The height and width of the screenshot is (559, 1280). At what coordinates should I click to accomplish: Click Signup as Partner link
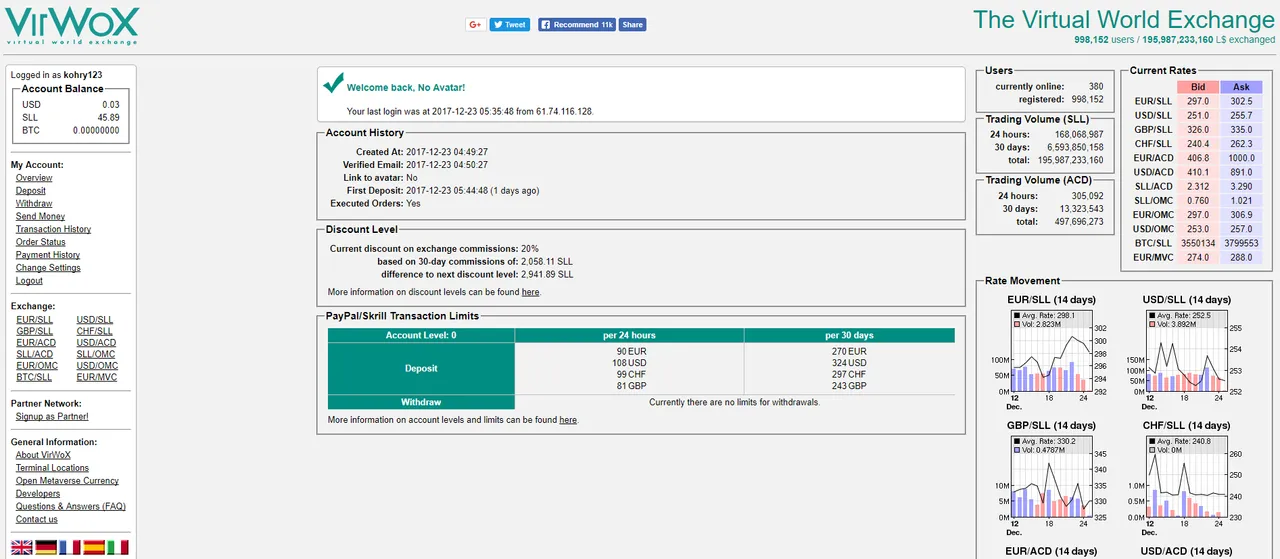[52, 417]
